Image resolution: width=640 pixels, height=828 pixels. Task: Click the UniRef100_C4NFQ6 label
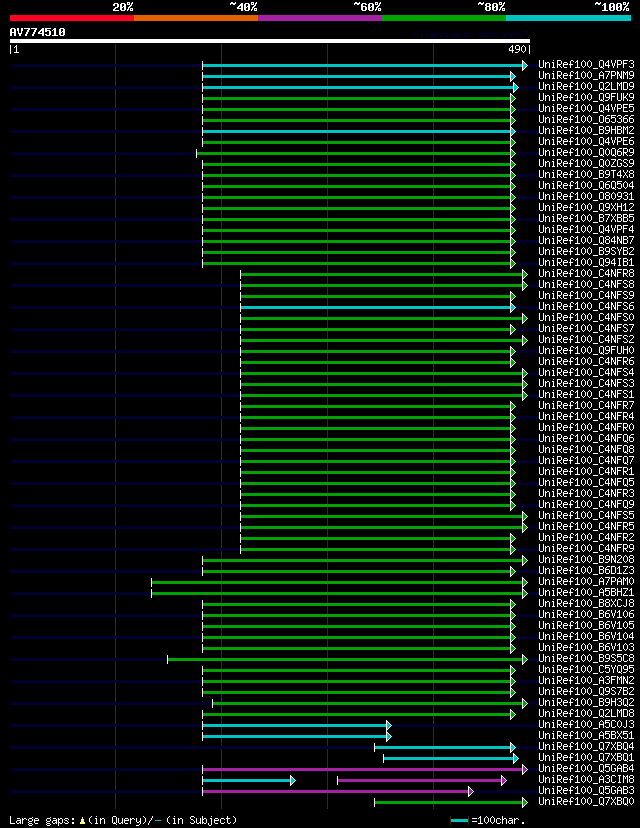(x=586, y=438)
